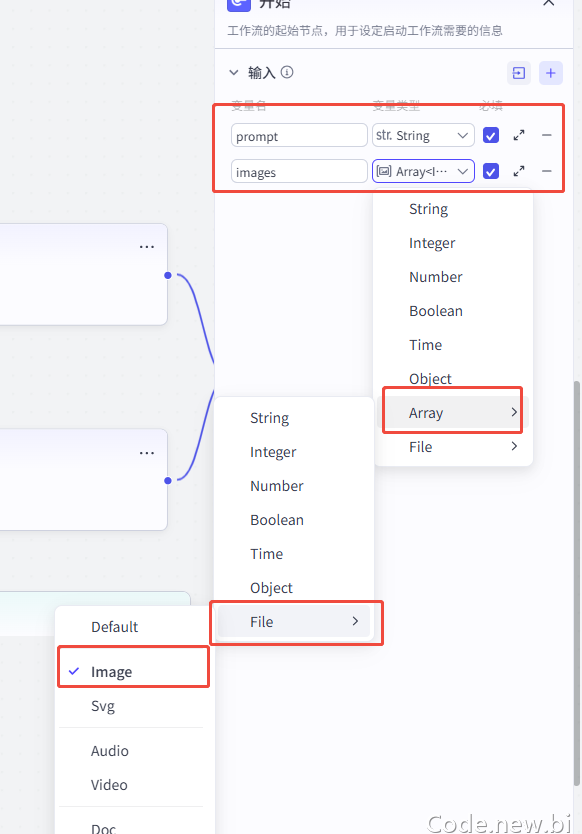Viewport: 582px width, 834px height.
Task: Open the upper node's three-dot menu
Action: (x=147, y=247)
